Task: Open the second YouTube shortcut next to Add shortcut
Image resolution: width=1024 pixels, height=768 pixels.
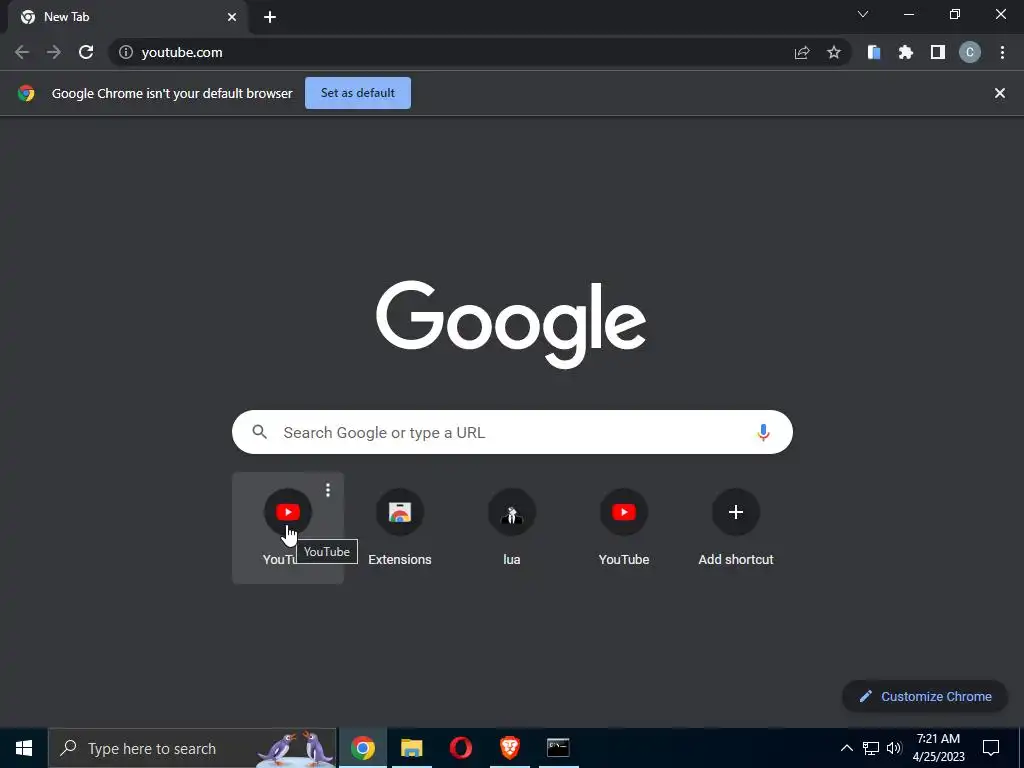Action: (624, 528)
